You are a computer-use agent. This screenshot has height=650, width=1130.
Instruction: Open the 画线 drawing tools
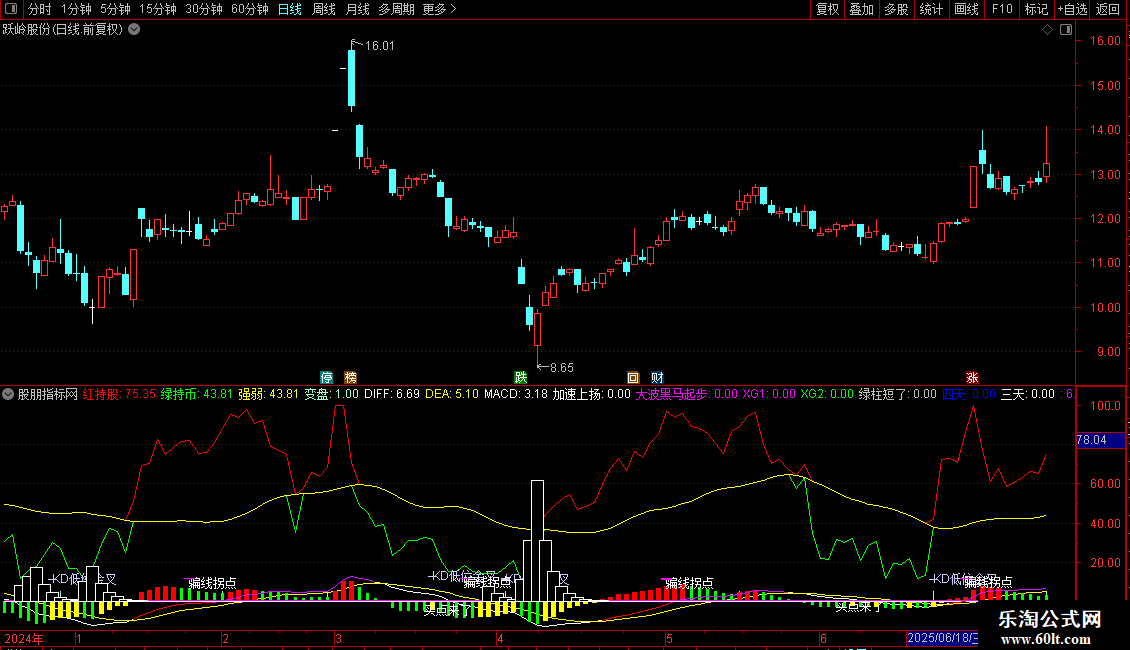966,9
